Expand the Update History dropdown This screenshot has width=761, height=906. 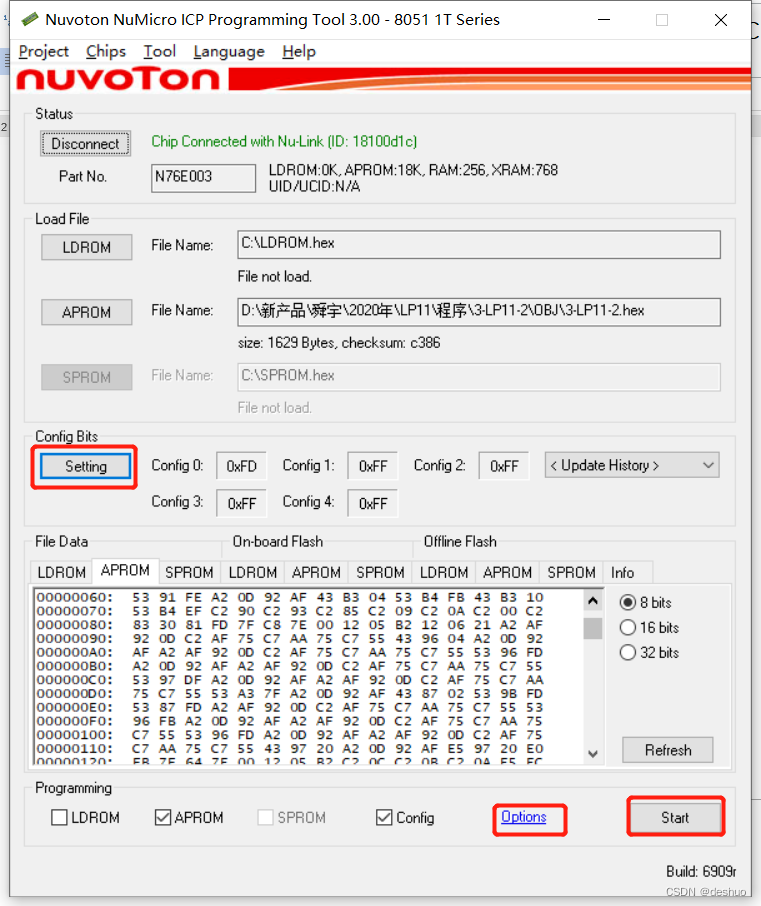[632, 465]
